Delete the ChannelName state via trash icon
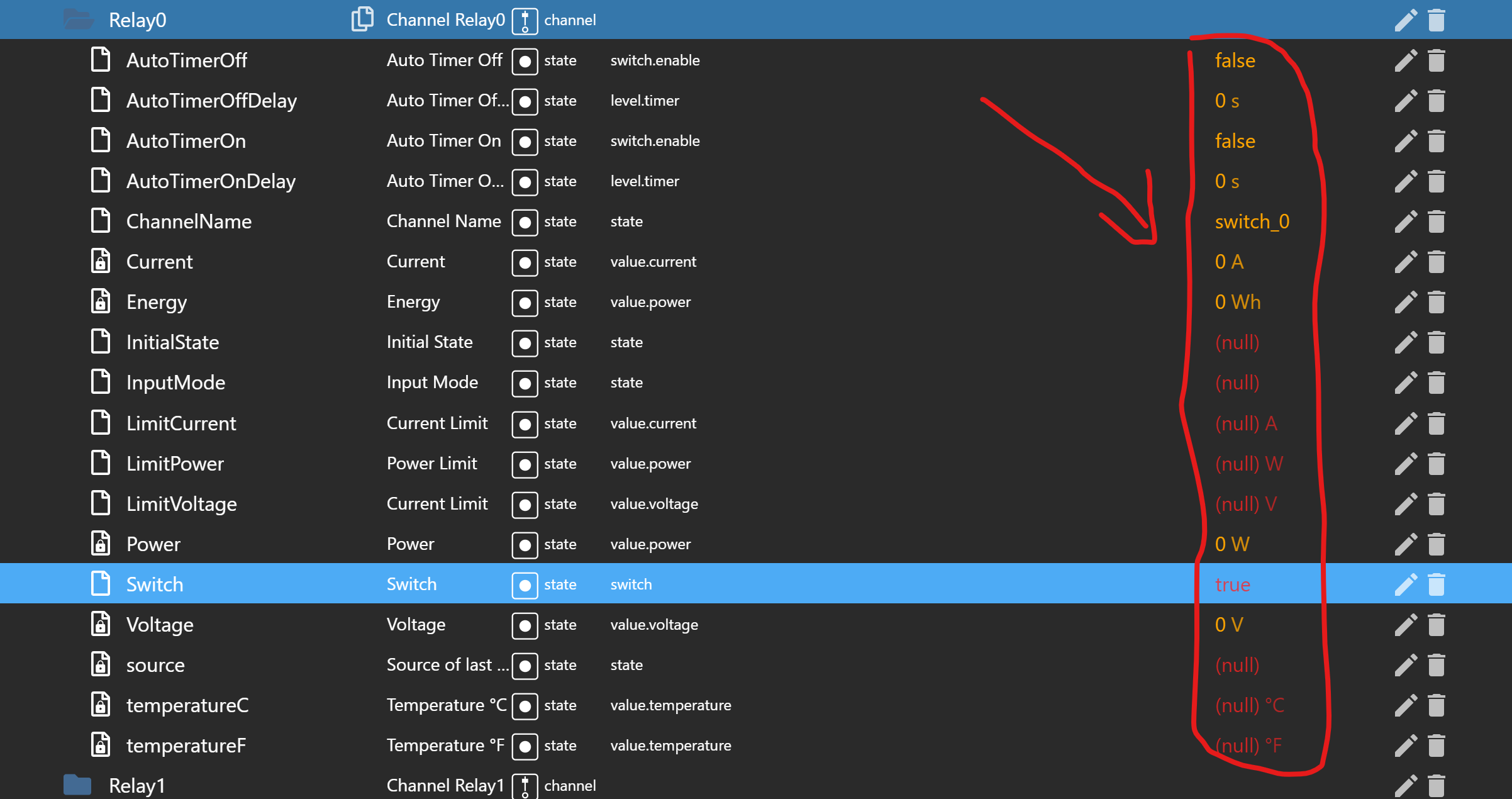Screen dimensions: 1512x799 click(1437, 221)
